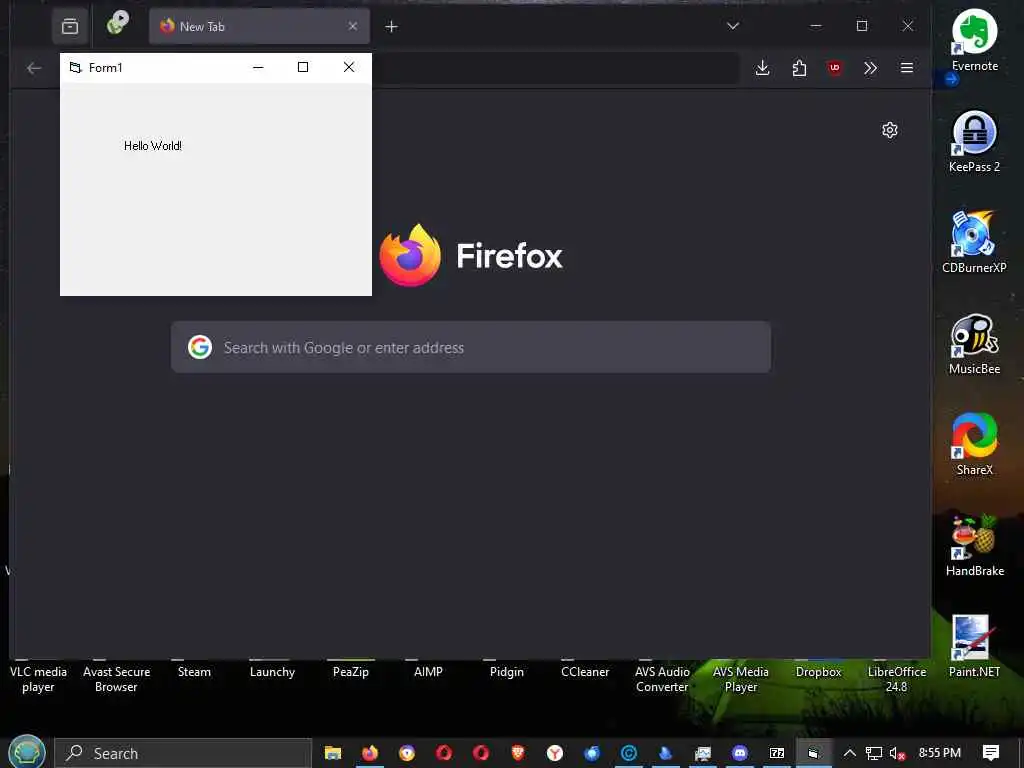Open the 8:55 PM clock flyout
This screenshot has height=768, width=1024.
click(940, 753)
